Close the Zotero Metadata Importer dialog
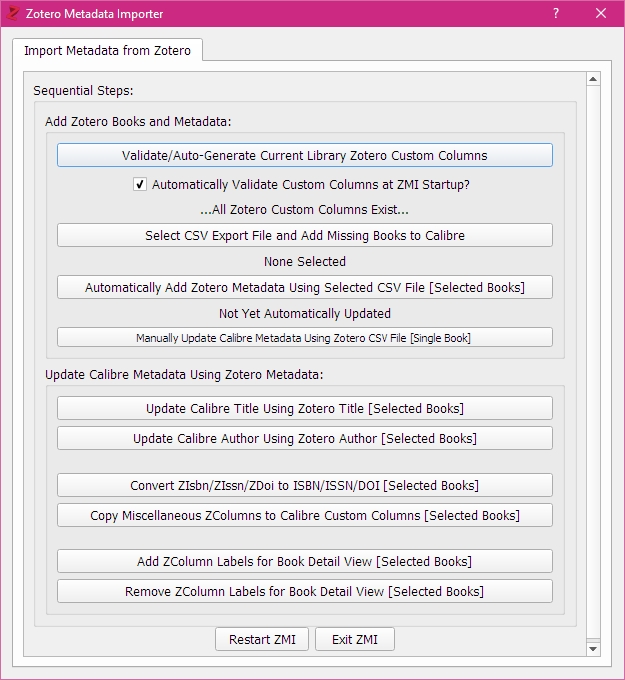 601,13
